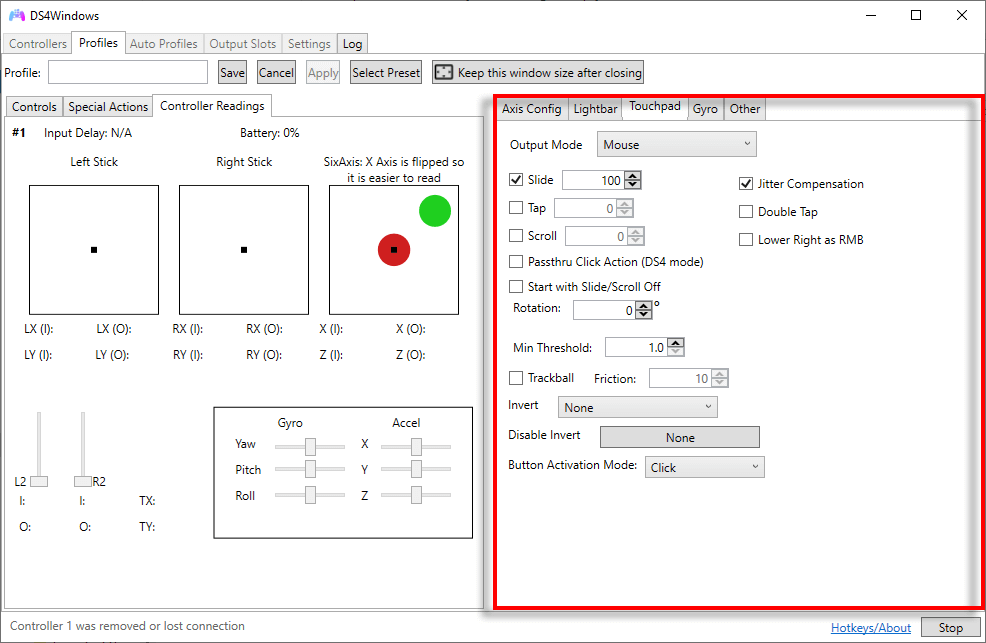Viewport: 986px width, 643px height.
Task: Click the Gyro Roll slider thumb
Action: [x=310, y=495]
